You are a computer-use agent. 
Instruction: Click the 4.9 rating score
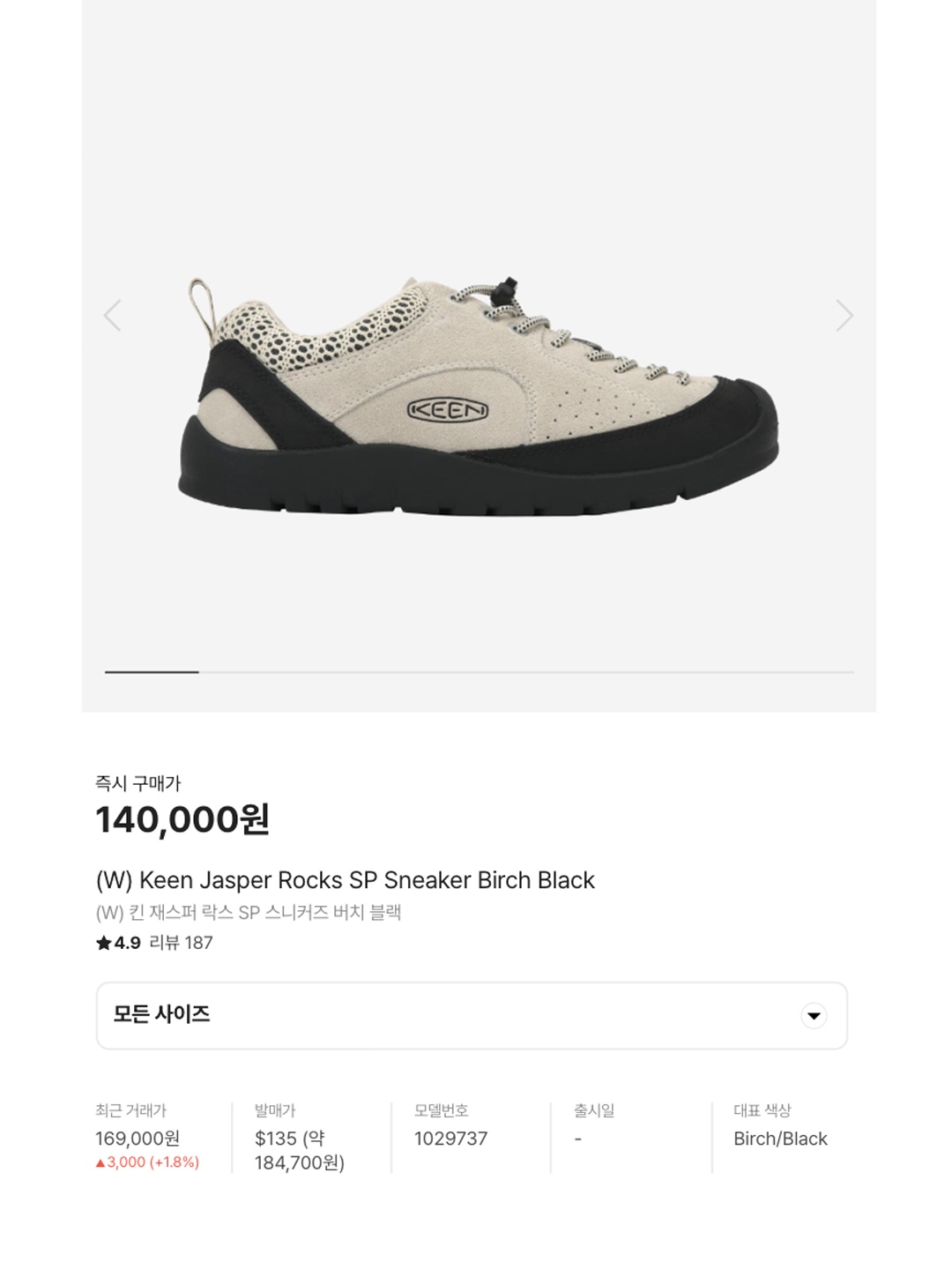[x=128, y=943]
